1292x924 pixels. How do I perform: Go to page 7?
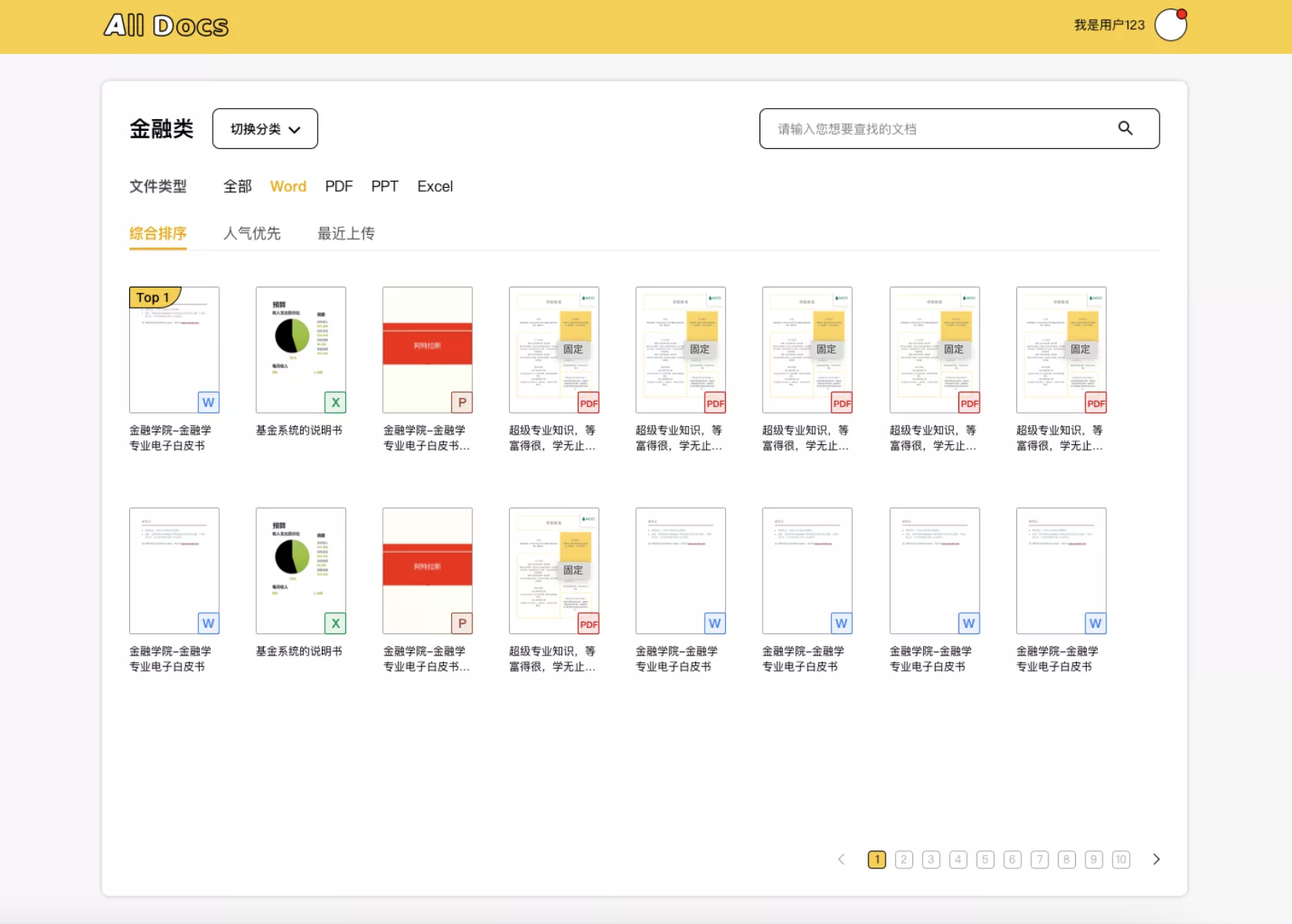[1040, 860]
